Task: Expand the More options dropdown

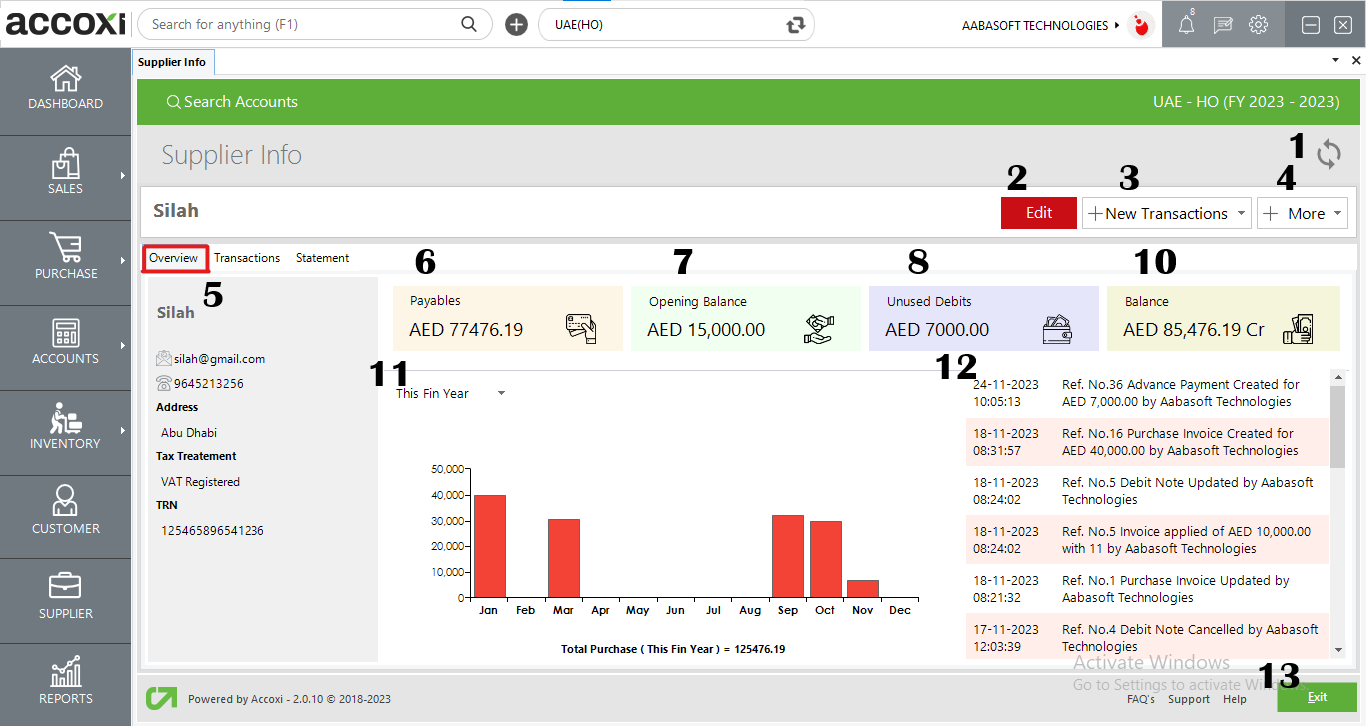Action: pos(1338,213)
